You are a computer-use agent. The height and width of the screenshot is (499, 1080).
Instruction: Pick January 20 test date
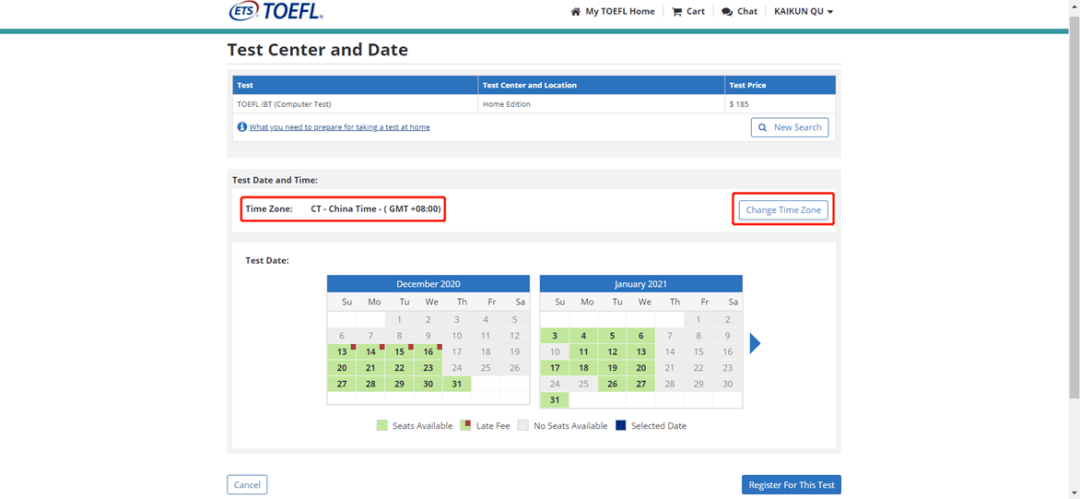tap(641, 368)
